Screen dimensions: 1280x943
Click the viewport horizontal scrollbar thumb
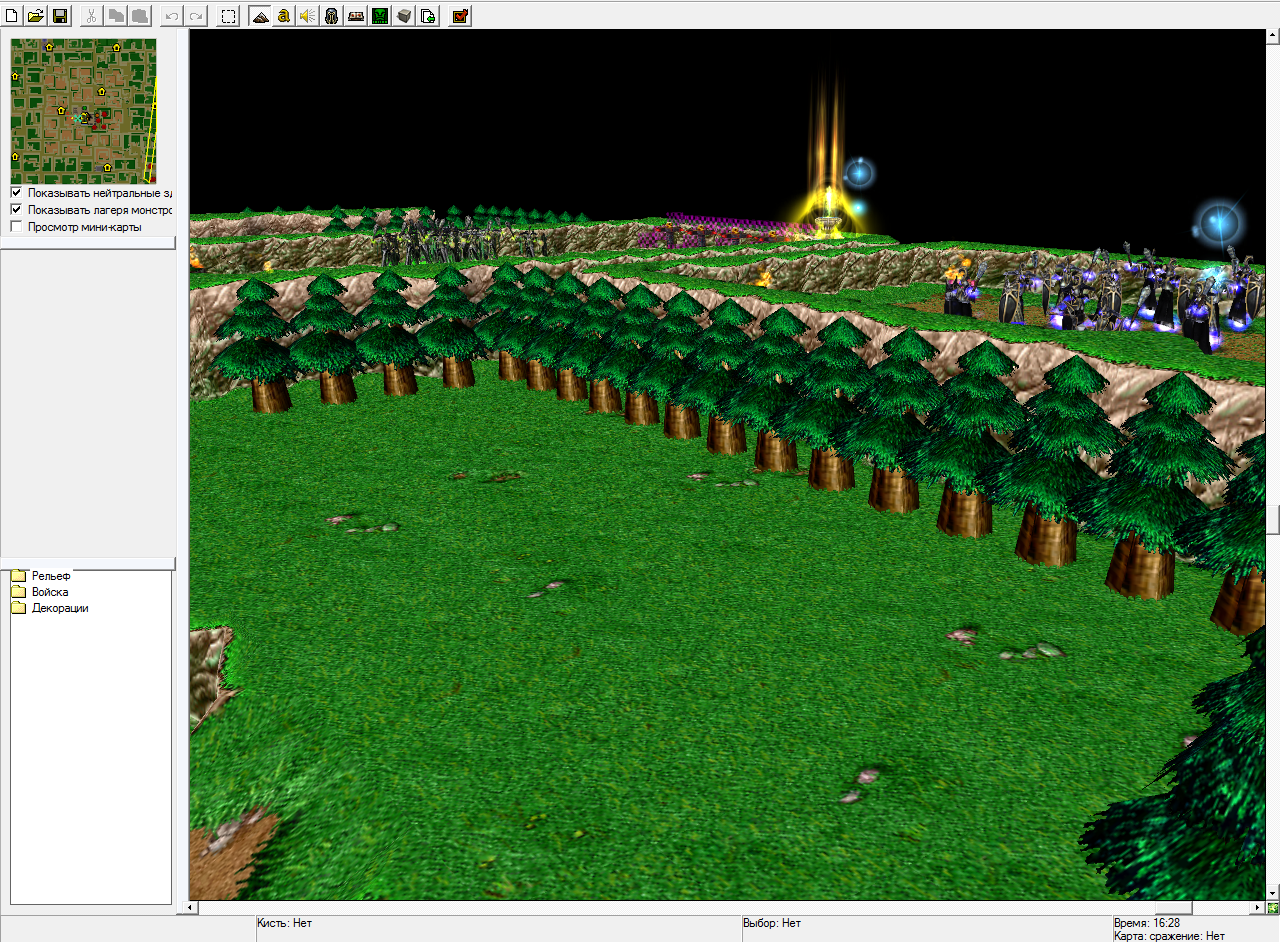[1176, 908]
